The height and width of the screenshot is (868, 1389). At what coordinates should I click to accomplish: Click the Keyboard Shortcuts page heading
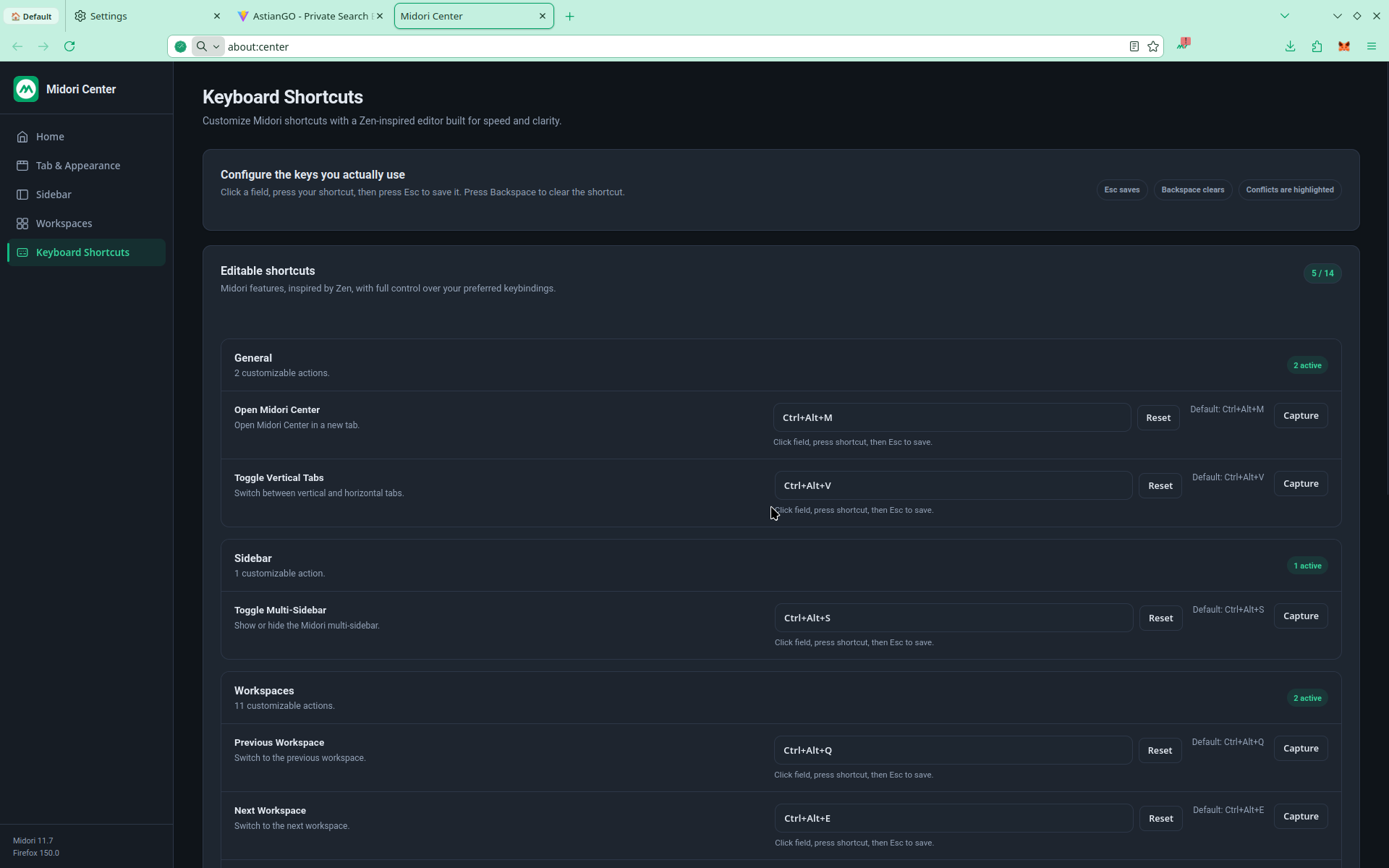pyautogui.click(x=283, y=97)
